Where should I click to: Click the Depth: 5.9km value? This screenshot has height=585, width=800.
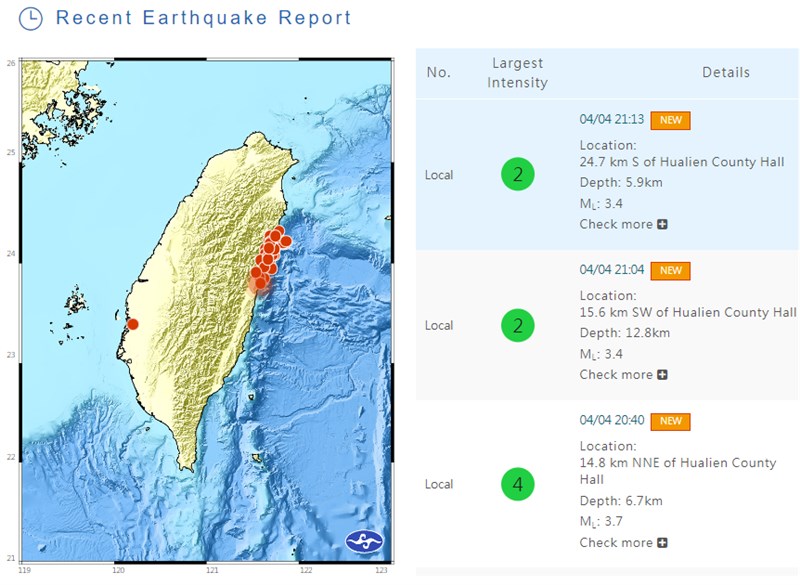pyautogui.click(x=621, y=183)
